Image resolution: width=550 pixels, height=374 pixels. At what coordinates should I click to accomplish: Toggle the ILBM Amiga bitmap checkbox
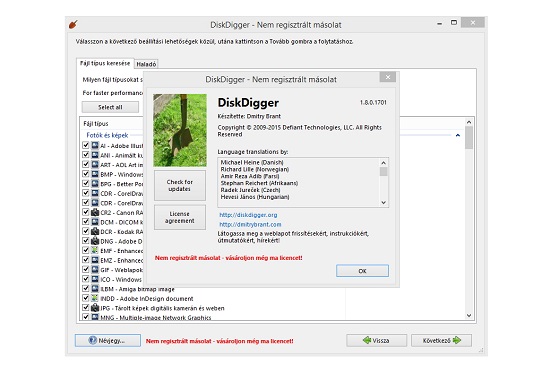pyautogui.click(x=86, y=288)
